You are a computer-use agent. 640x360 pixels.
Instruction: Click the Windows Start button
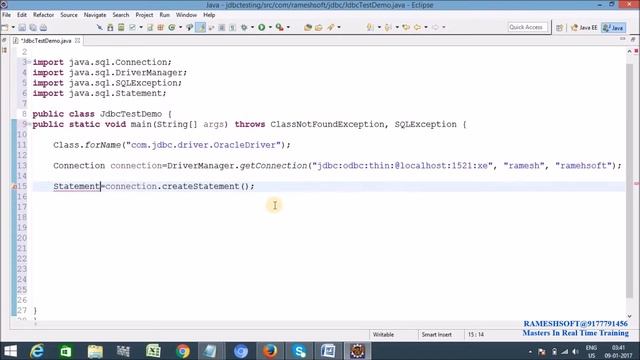coord(11,351)
